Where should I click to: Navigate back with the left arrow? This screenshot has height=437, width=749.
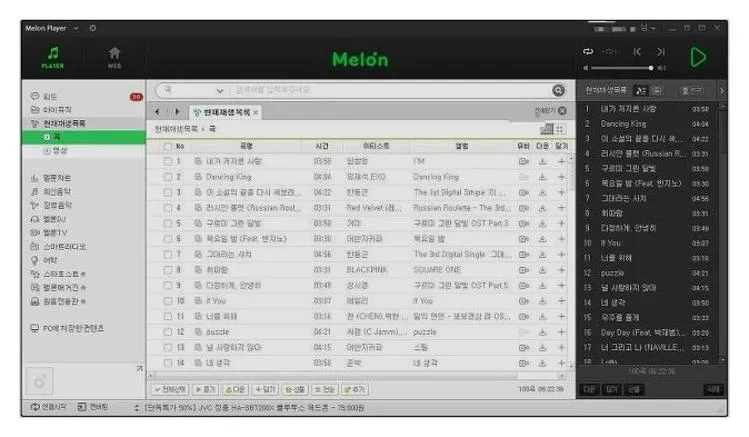[157, 112]
